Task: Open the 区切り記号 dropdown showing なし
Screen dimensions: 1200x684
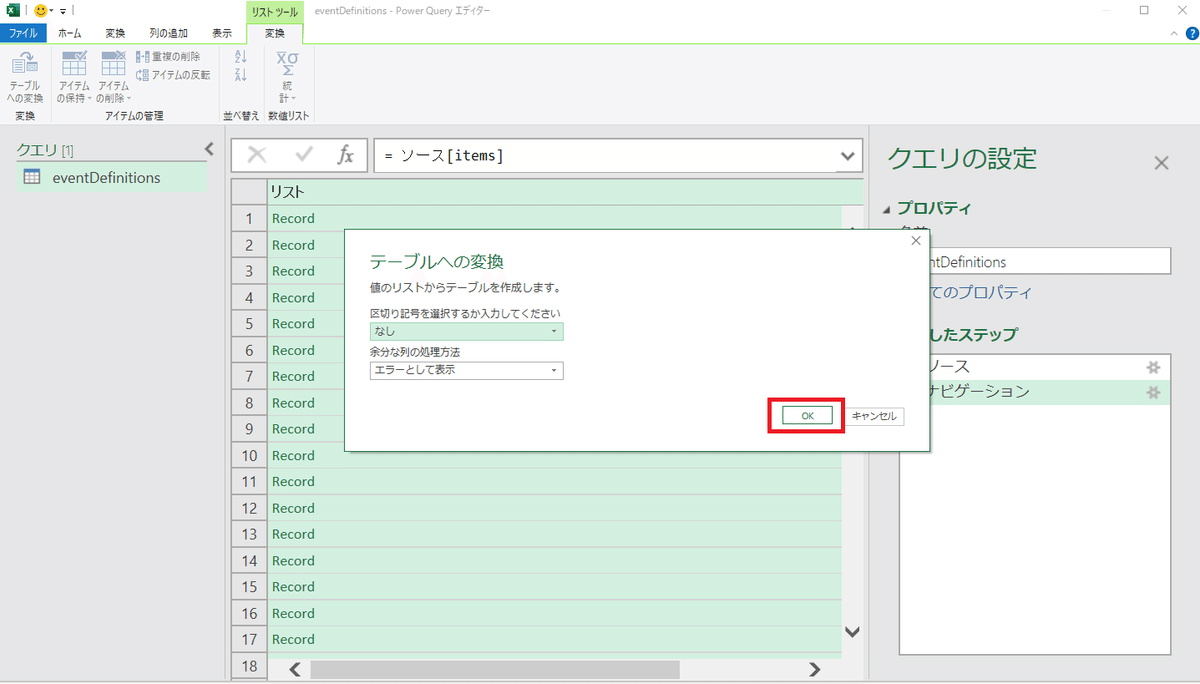Action: (x=466, y=331)
